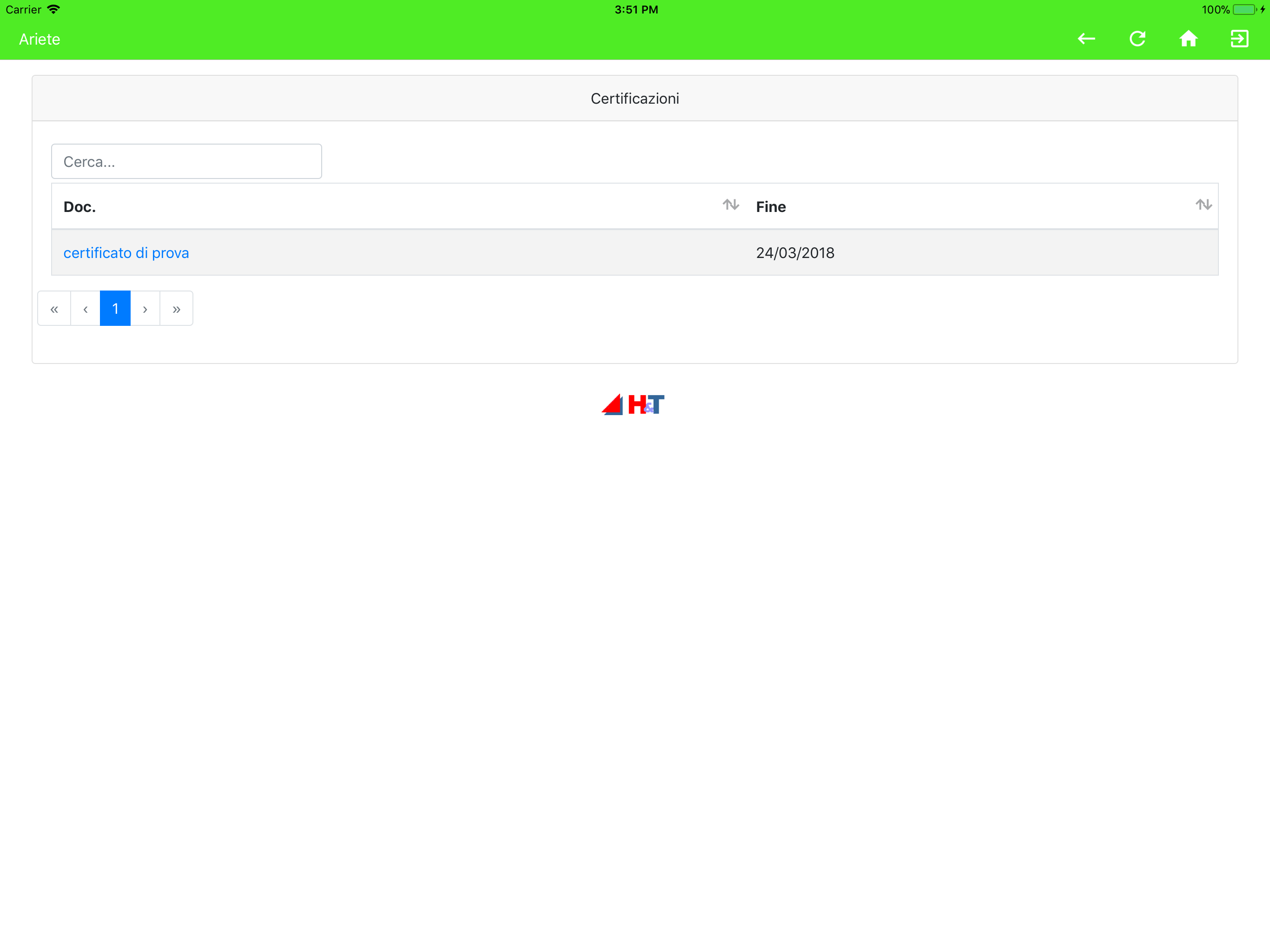Jump to last page with double-right chevron
The height and width of the screenshot is (952, 1270).
pos(176,309)
